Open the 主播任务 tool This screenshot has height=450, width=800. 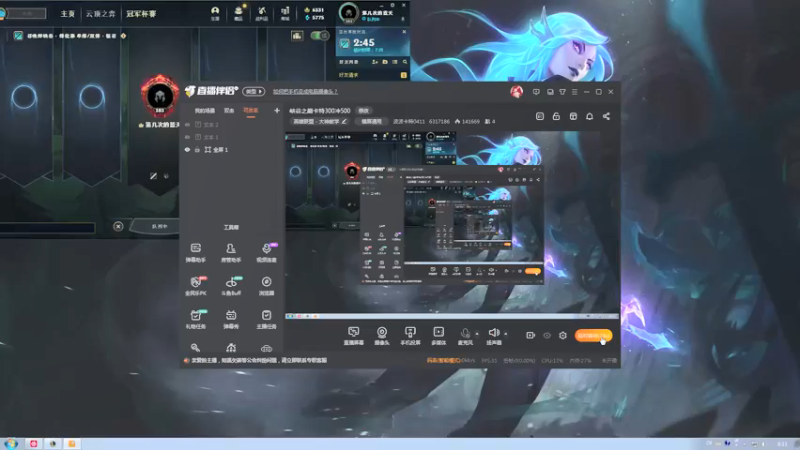pos(266,319)
